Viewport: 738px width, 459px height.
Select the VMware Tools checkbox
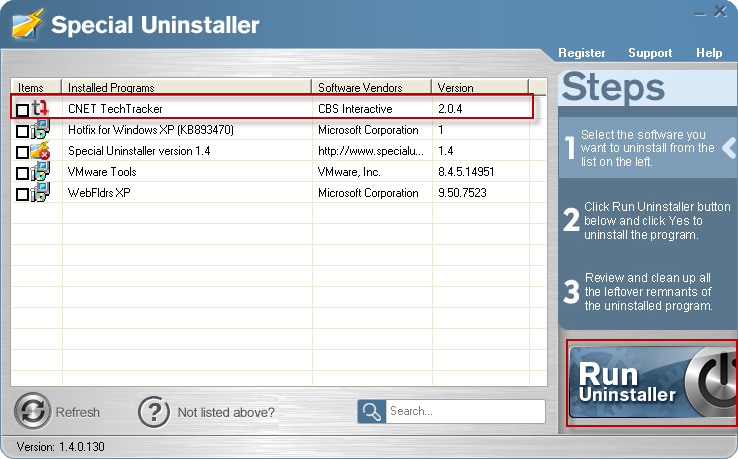(x=22, y=173)
